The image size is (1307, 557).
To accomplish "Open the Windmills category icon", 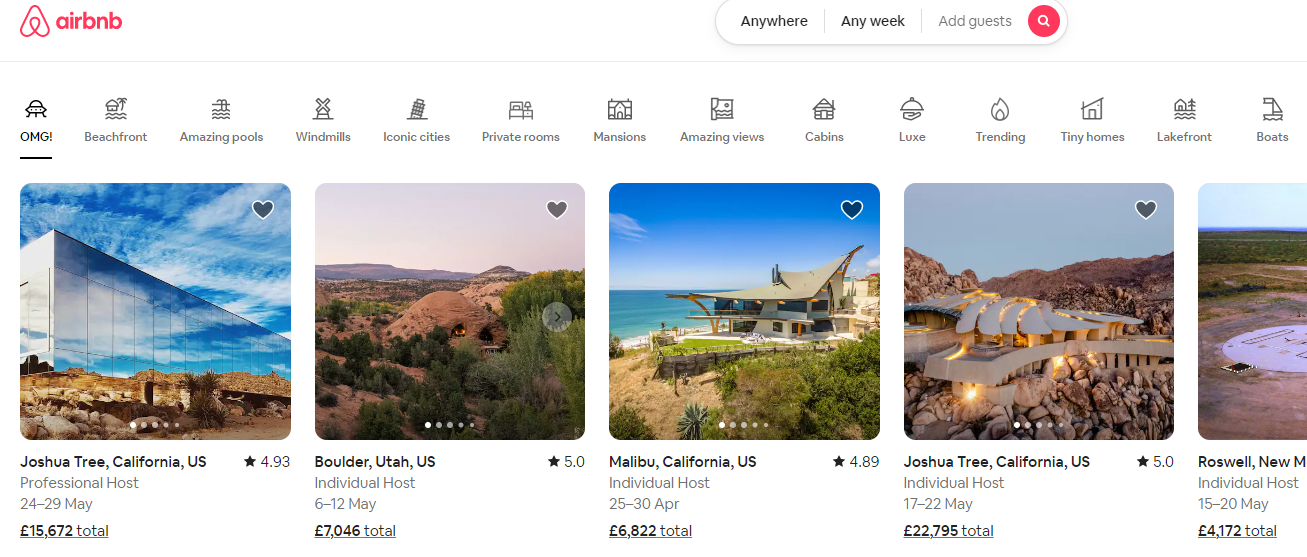I will (x=322, y=109).
